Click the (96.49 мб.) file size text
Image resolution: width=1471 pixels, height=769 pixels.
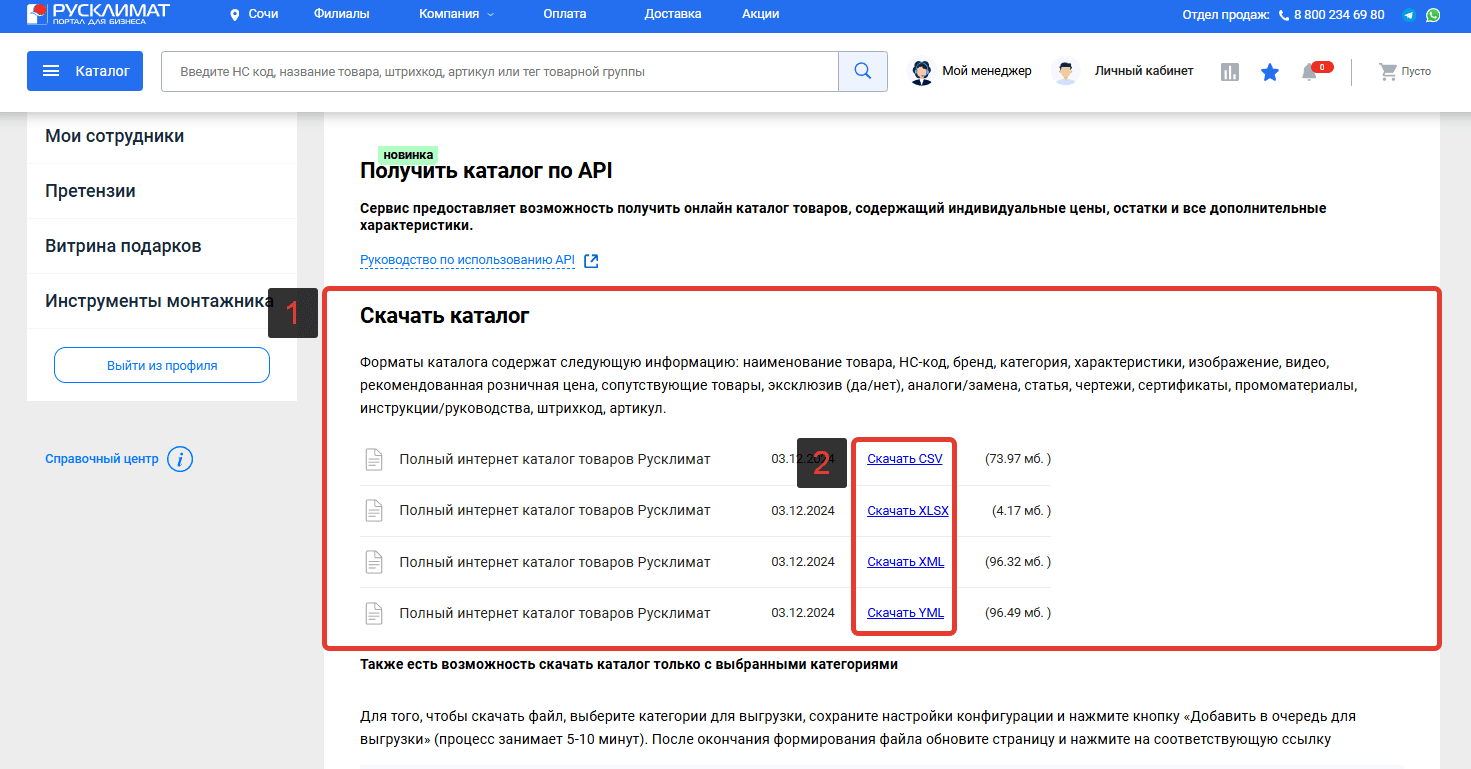pos(1018,613)
